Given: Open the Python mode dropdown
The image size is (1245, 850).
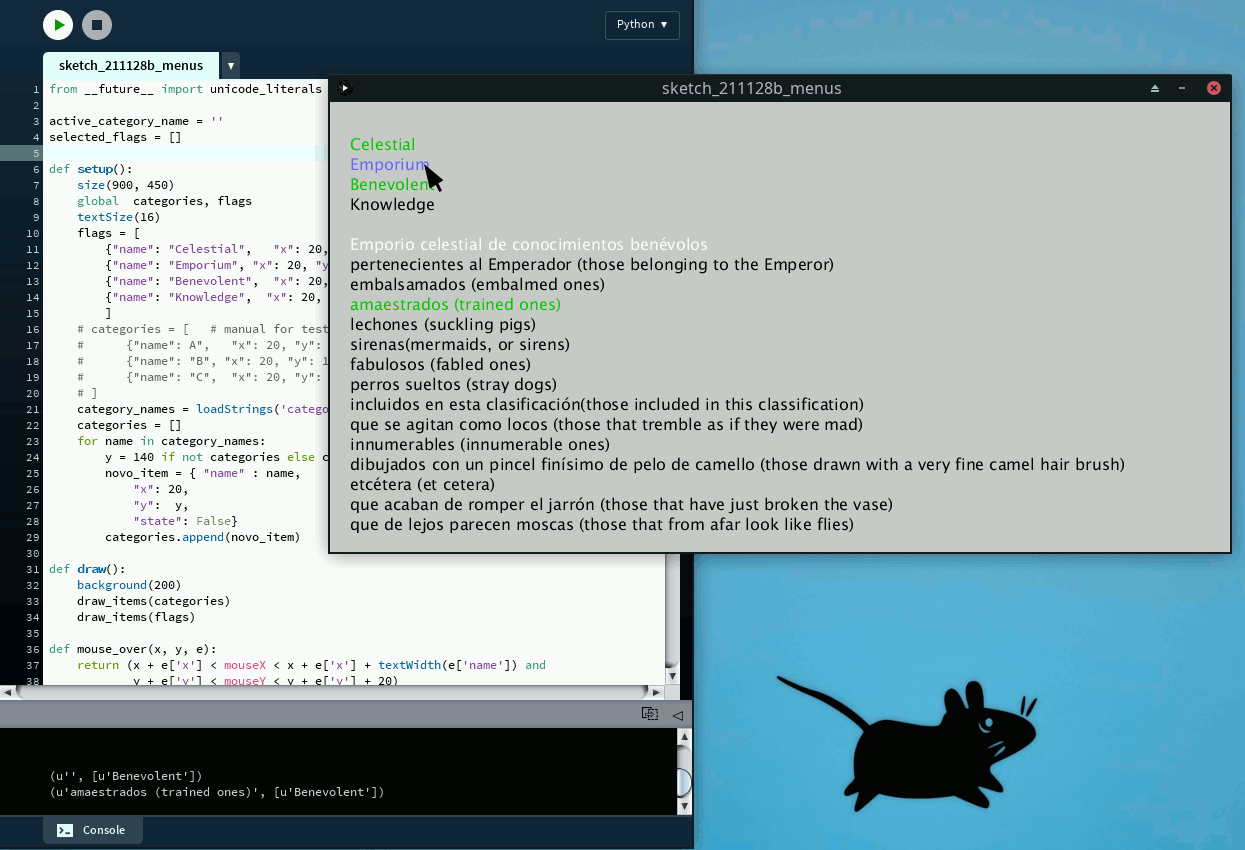Looking at the screenshot, I should [642, 25].
